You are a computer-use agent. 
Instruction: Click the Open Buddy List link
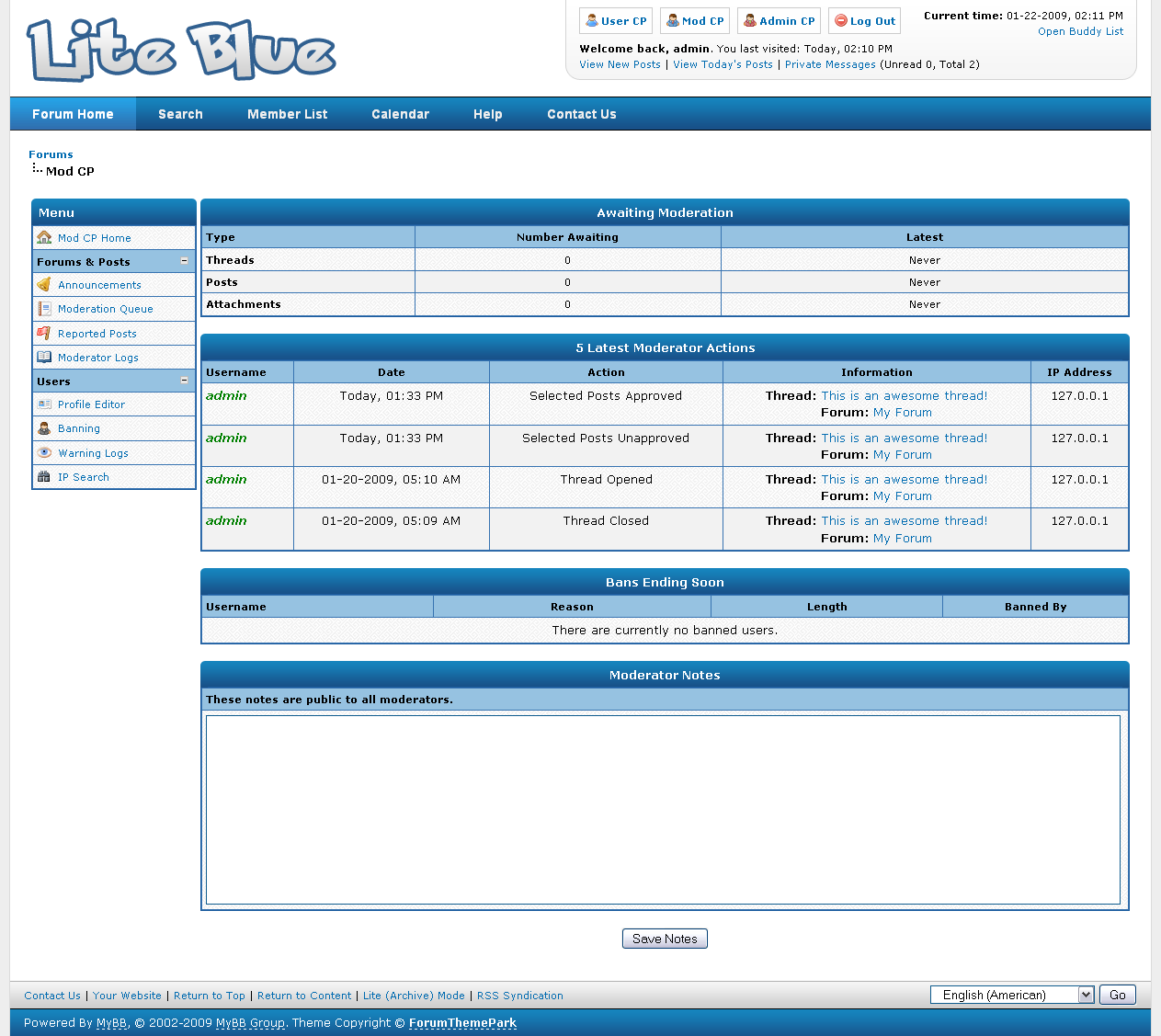(x=1080, y=31)
